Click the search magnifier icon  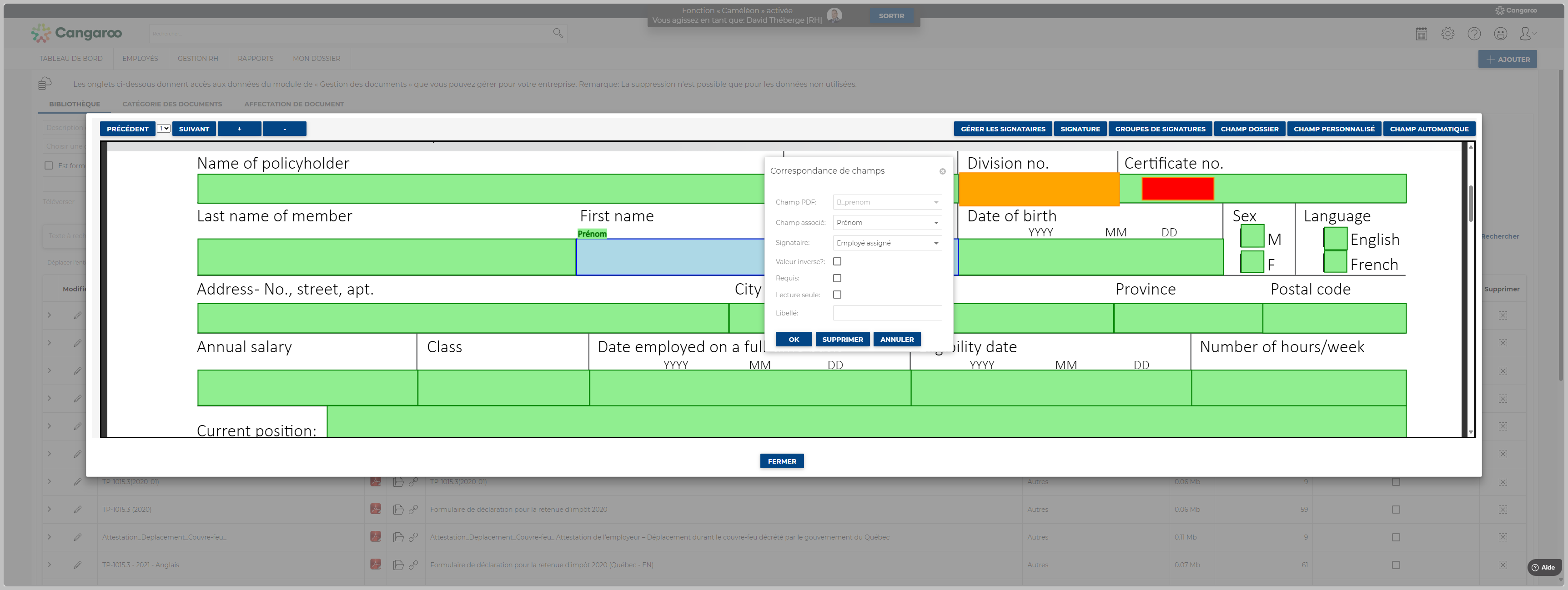point(558,33)
